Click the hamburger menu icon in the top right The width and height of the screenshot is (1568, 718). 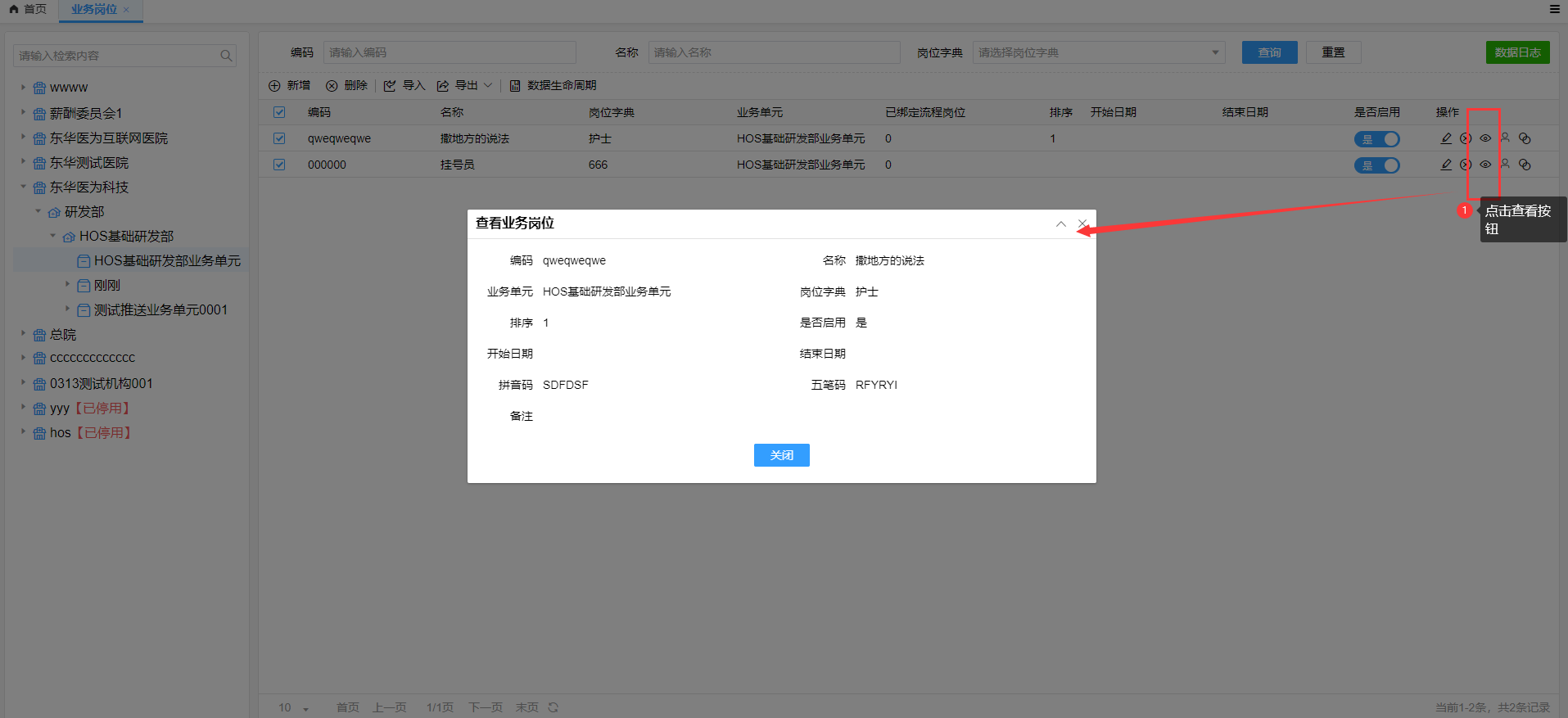pyautogui.click(x=1554, y=9)
